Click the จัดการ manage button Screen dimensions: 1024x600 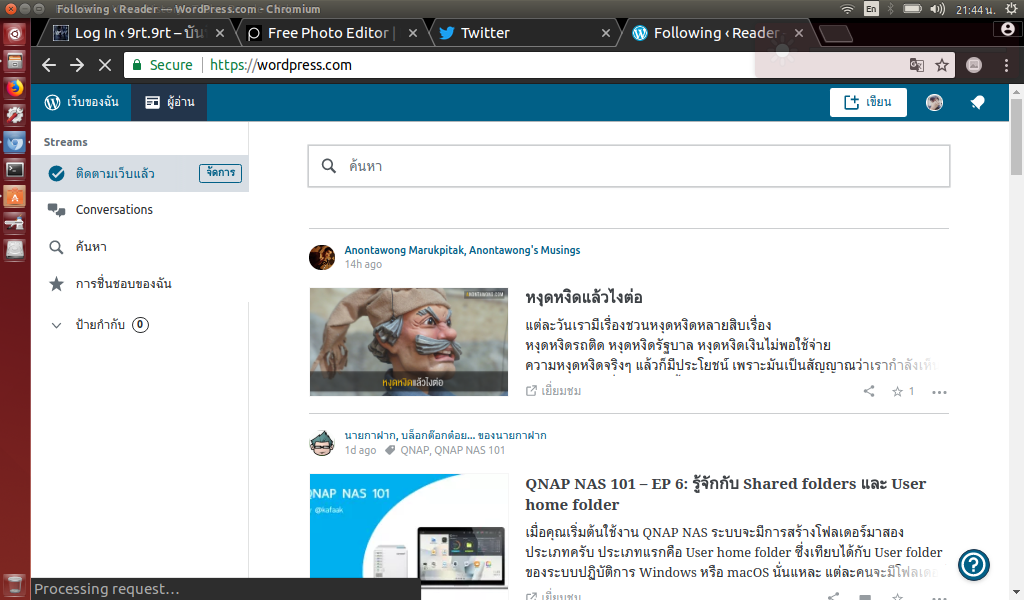pos(220,172)
